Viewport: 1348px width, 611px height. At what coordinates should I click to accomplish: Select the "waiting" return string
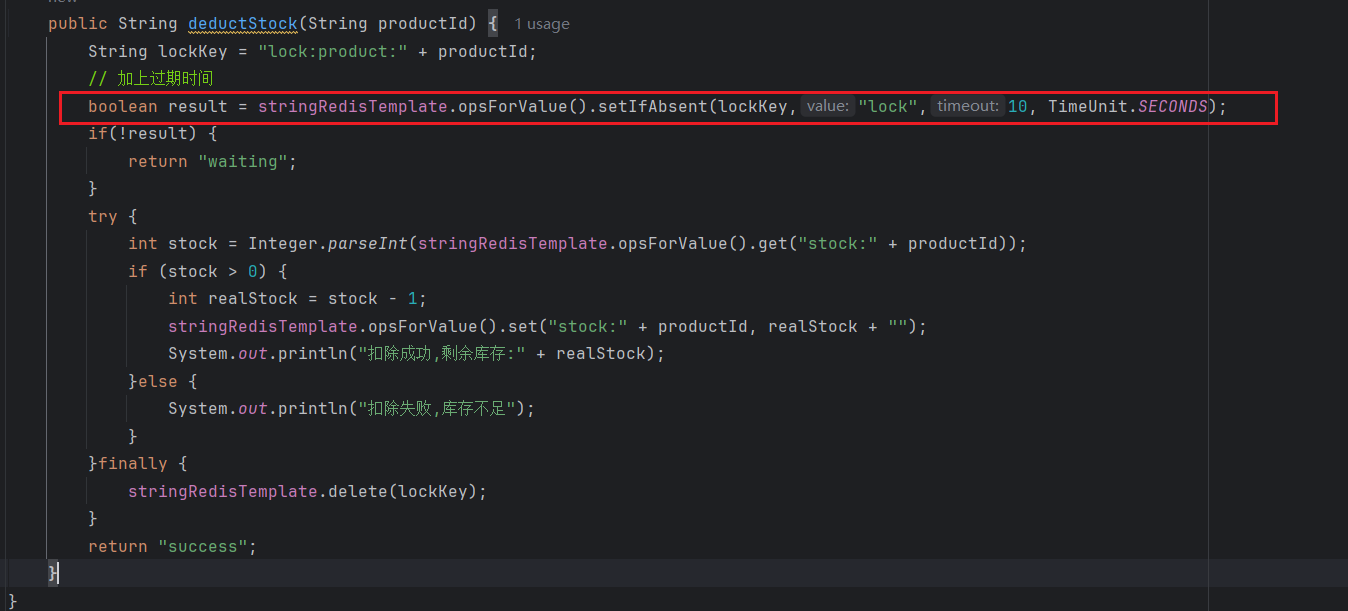[243, 161]
